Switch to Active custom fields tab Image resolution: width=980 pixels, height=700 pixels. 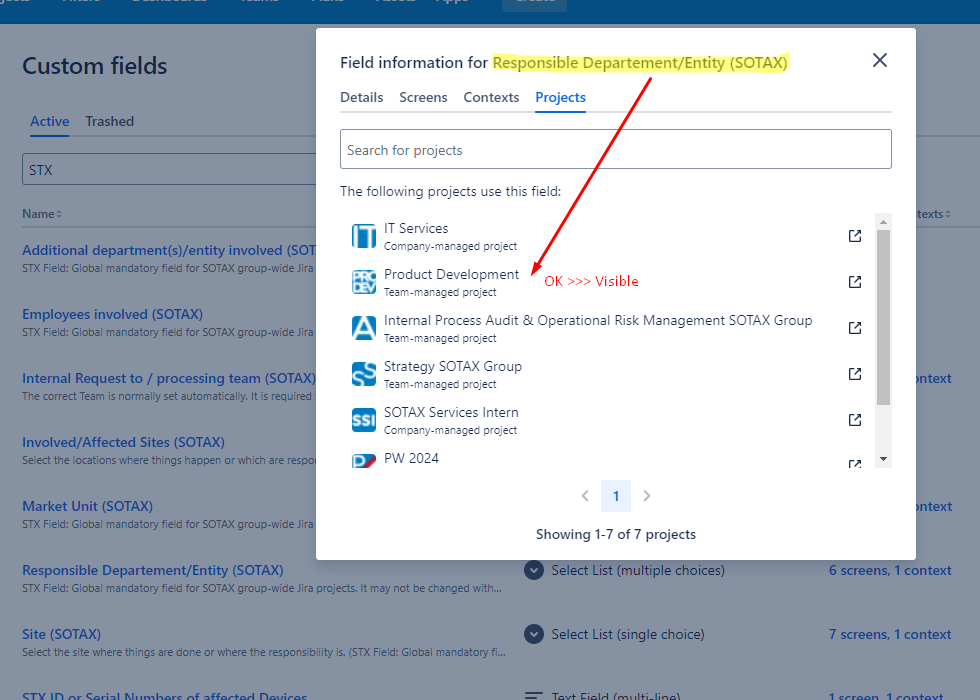49,121
